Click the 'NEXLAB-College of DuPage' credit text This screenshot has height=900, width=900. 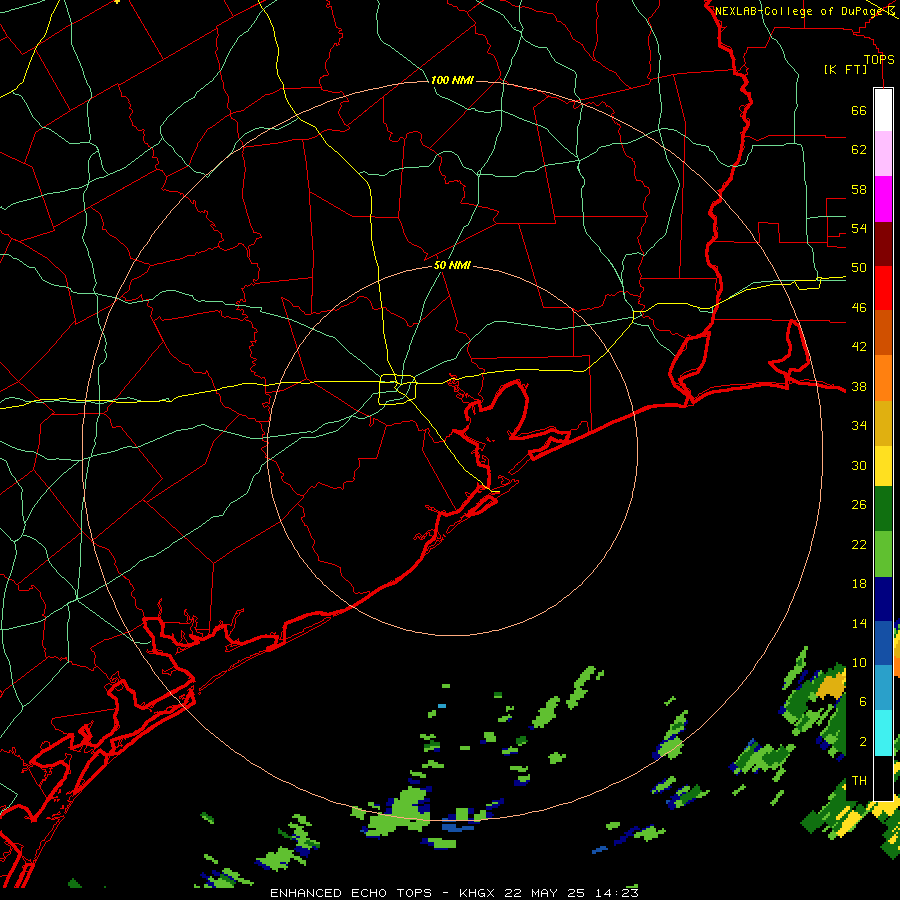(x=798, y=10)
